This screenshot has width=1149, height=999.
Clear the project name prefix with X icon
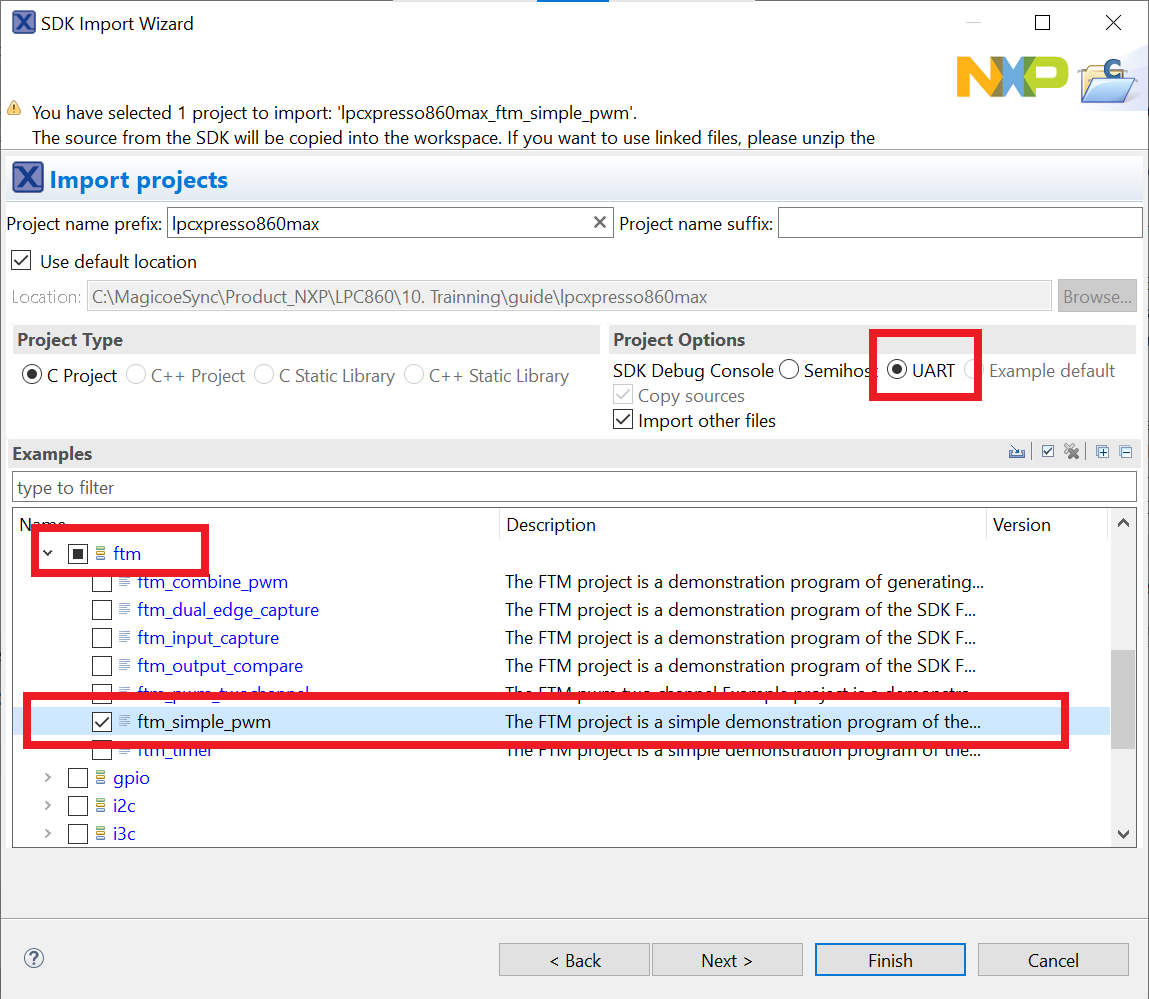tap(600, 223)
